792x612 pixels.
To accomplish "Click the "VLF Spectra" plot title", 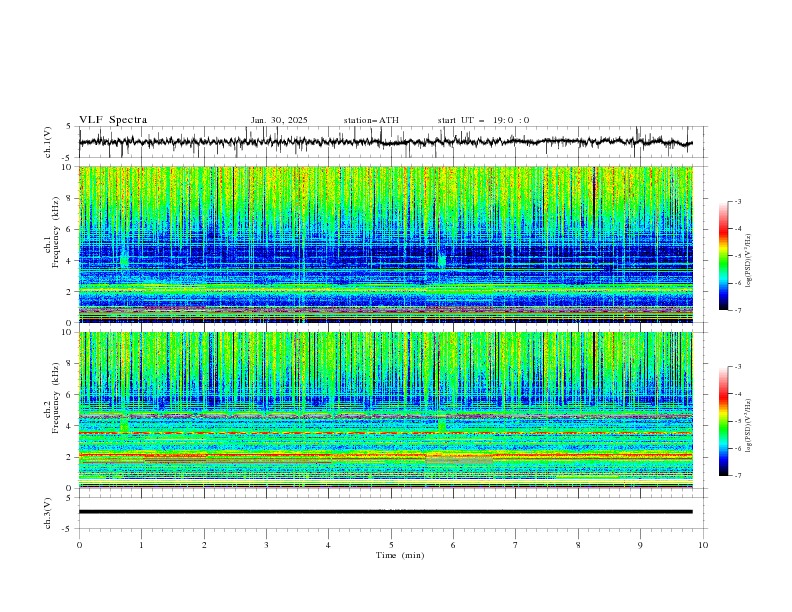I will coord(113,120).
